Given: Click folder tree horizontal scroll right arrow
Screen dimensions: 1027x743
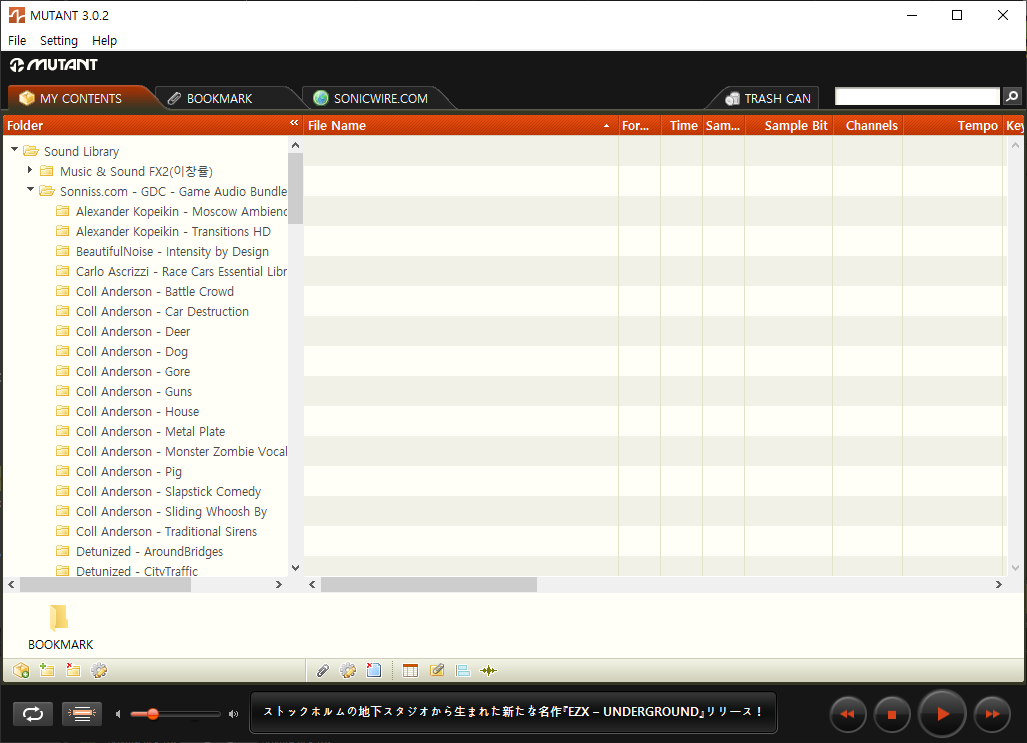Looking at the screenshot, I should point(278,584).
